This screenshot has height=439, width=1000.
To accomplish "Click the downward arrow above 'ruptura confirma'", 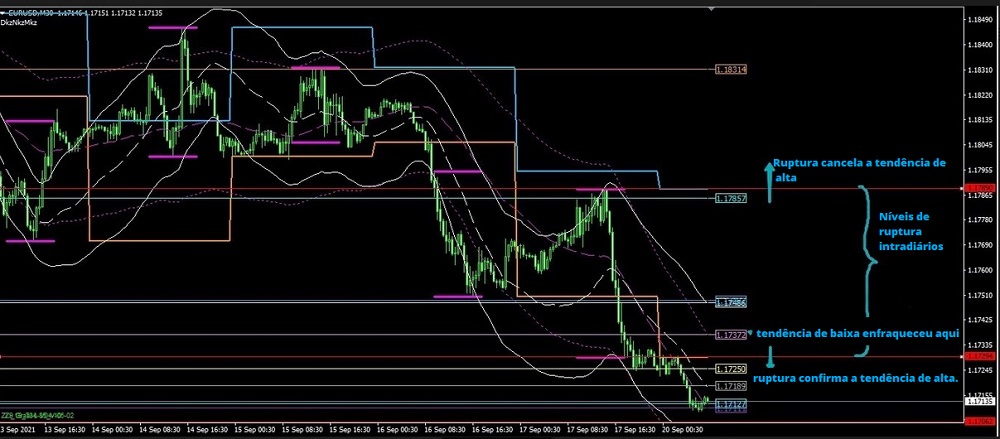I will [770, 356].
